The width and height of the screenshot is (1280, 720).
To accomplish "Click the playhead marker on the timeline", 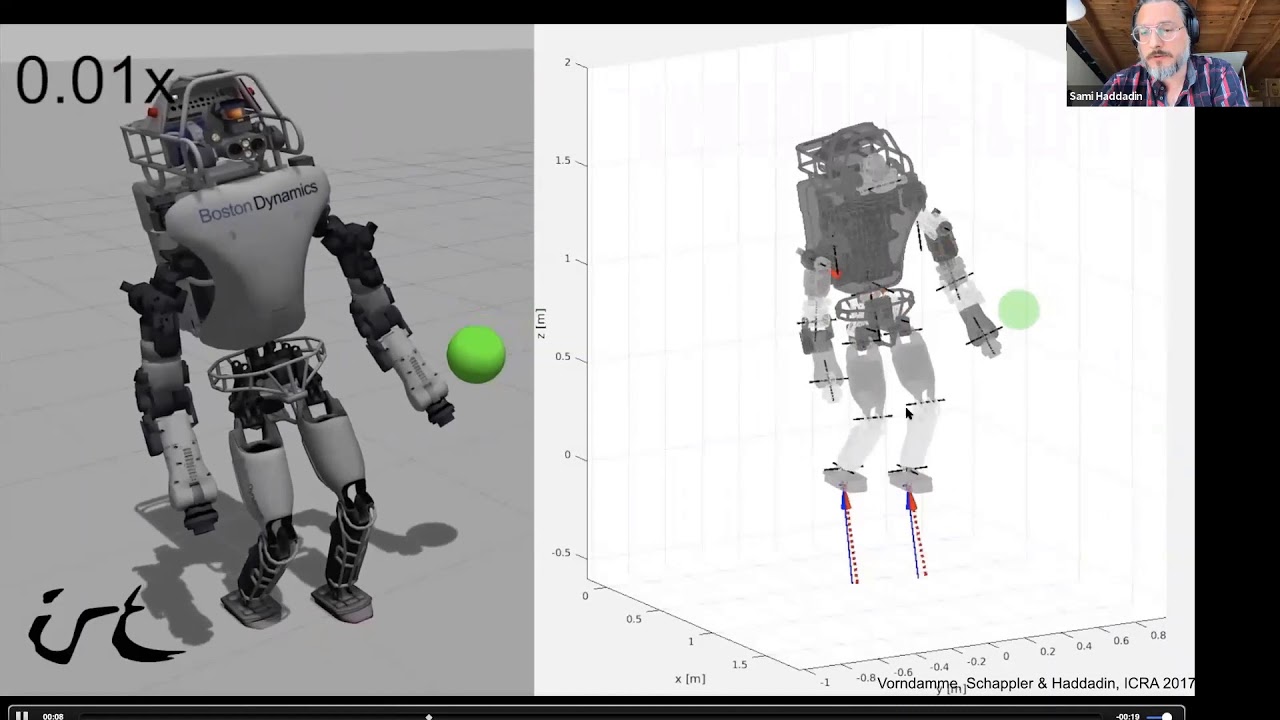I will (429, 716).
